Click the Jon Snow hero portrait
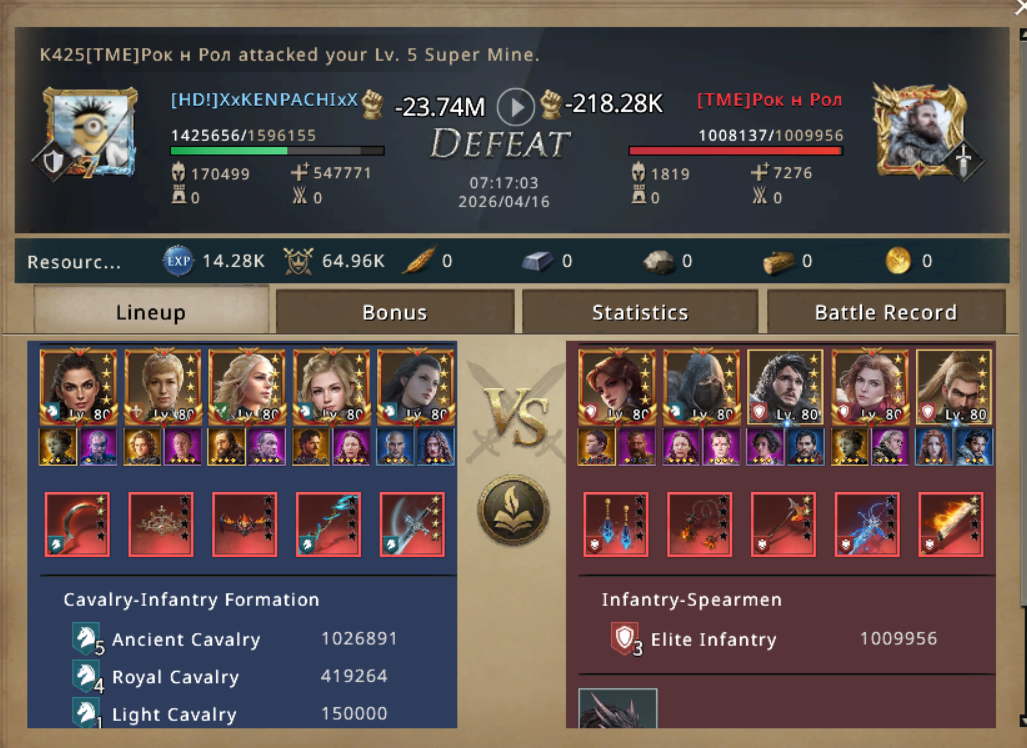This screenshot has height=748, width=1027. (785, 386)
